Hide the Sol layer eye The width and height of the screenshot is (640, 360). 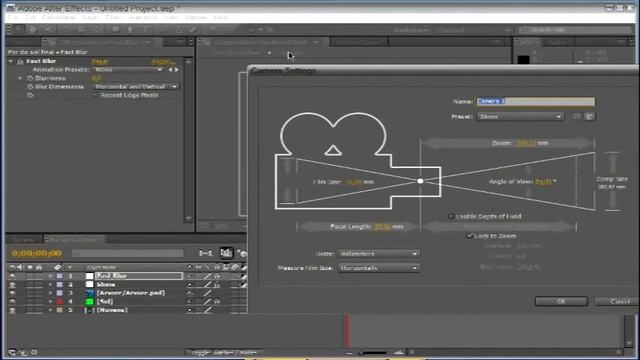coord(13,301)
